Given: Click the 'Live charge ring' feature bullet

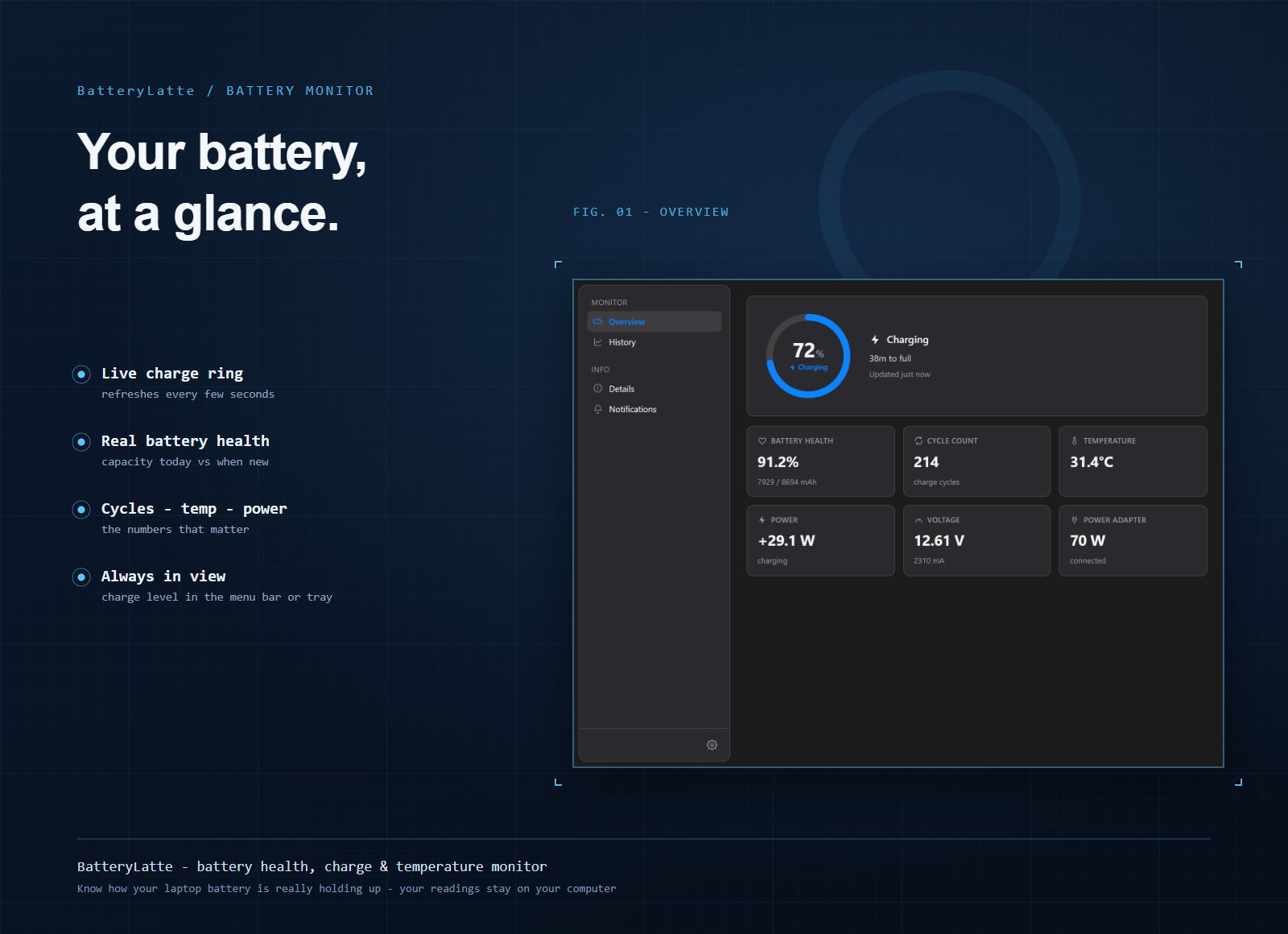Looking at the screenshot, I should point(172,374).
